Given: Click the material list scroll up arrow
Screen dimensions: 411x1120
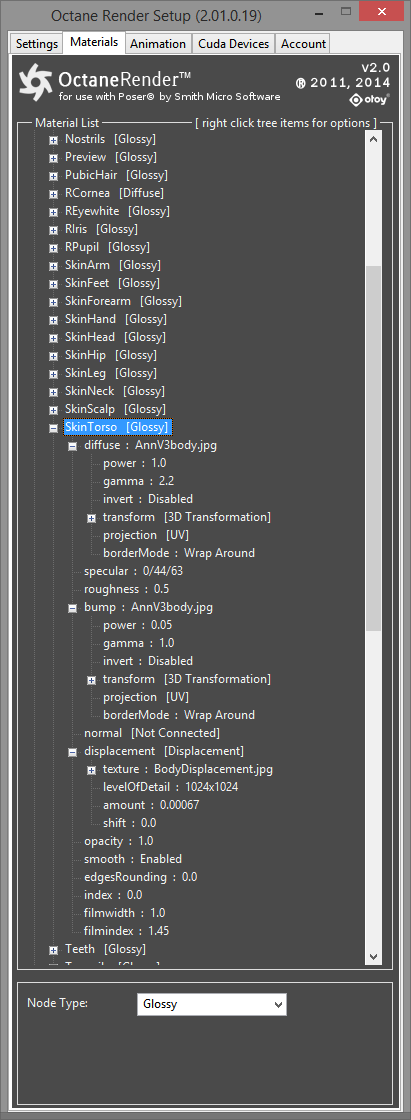Looking at the screenshot, I should point(374,139).
